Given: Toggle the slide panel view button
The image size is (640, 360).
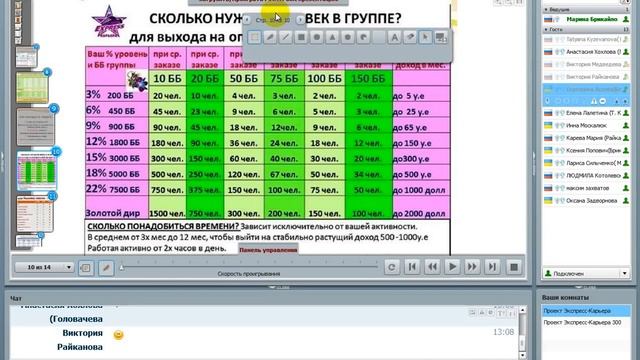Looking at the screenshot, I should tap(86, 268).
